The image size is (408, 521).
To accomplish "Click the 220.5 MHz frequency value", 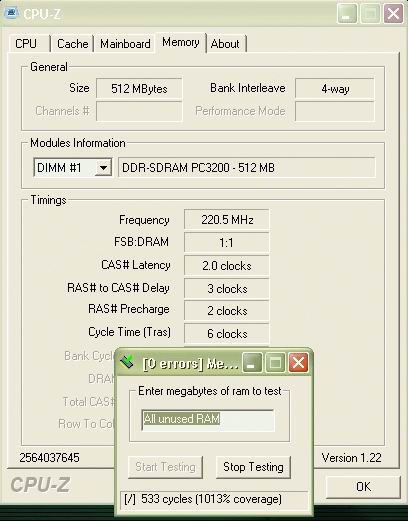I will coord(227,220).
